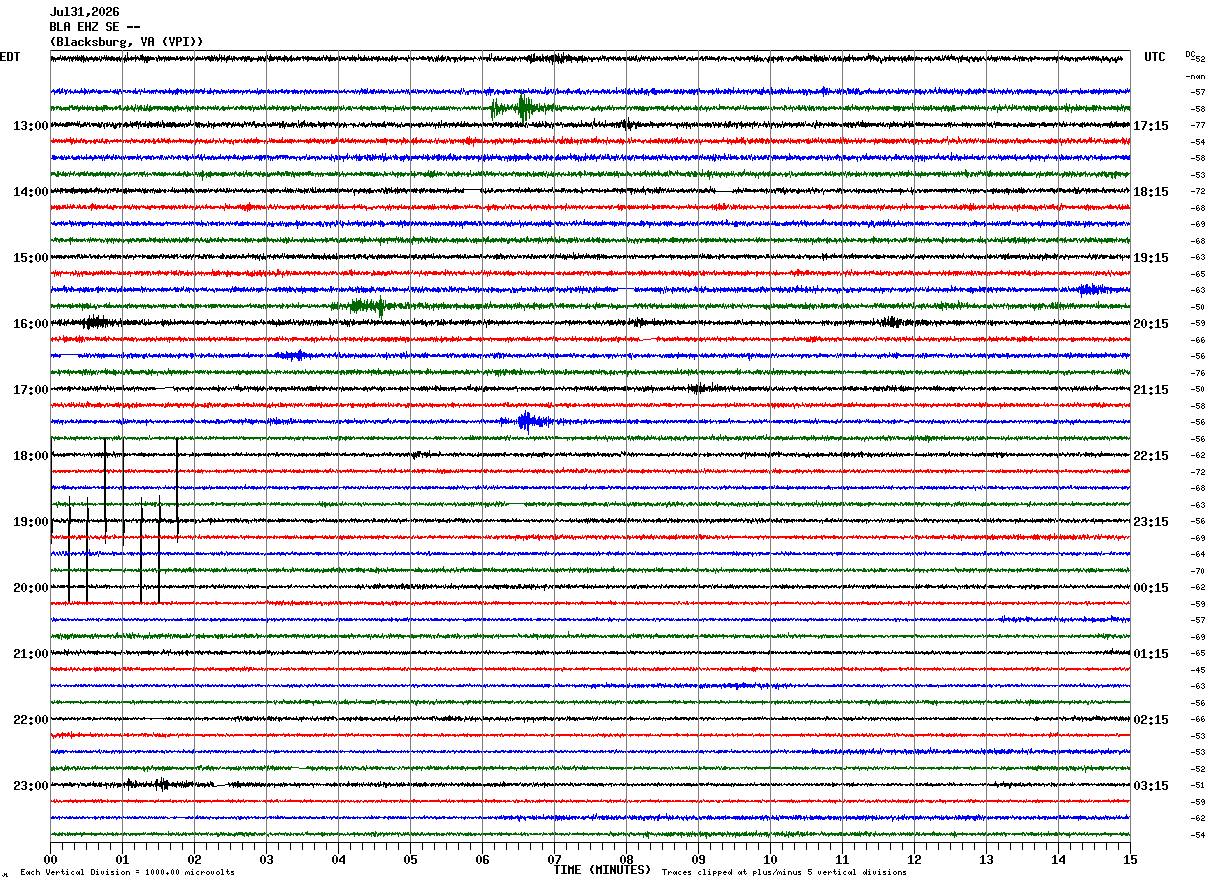The height and width of the screenshot is (886, 1210).
Task: Select the 20:00 EDT time label
Action: pyautogui.click(x=31, y=588)
